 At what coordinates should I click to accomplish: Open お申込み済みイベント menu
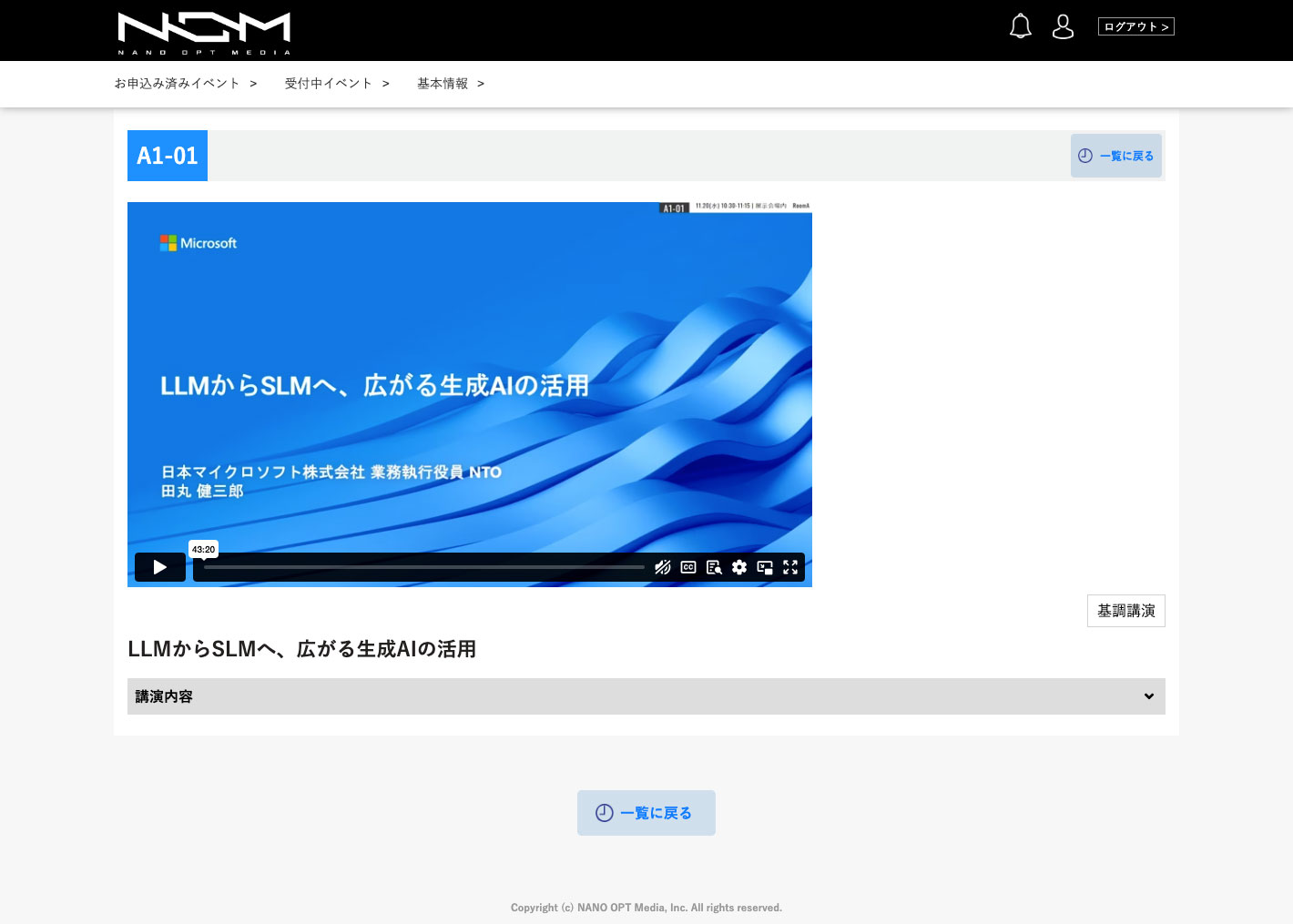click(185, 84)
